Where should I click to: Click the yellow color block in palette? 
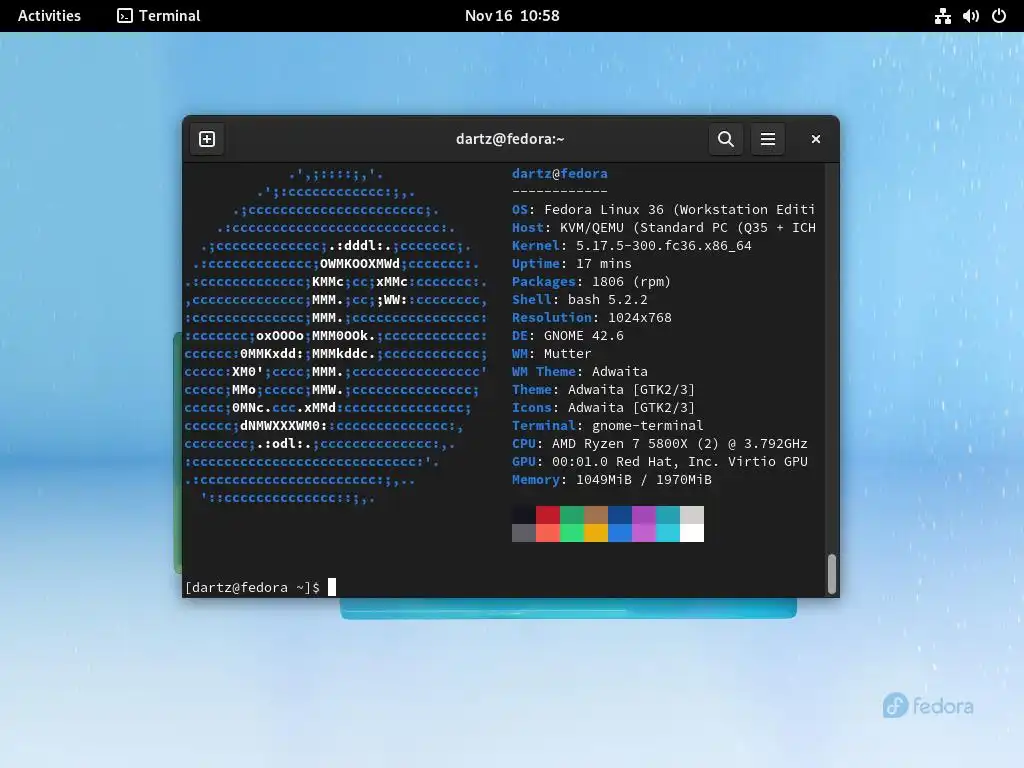596,533
